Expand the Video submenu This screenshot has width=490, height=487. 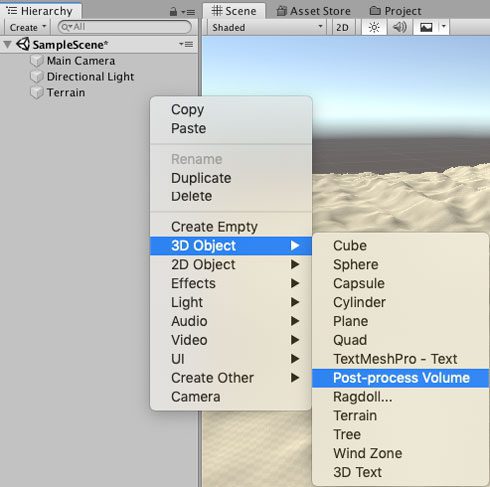coord(231,340)
